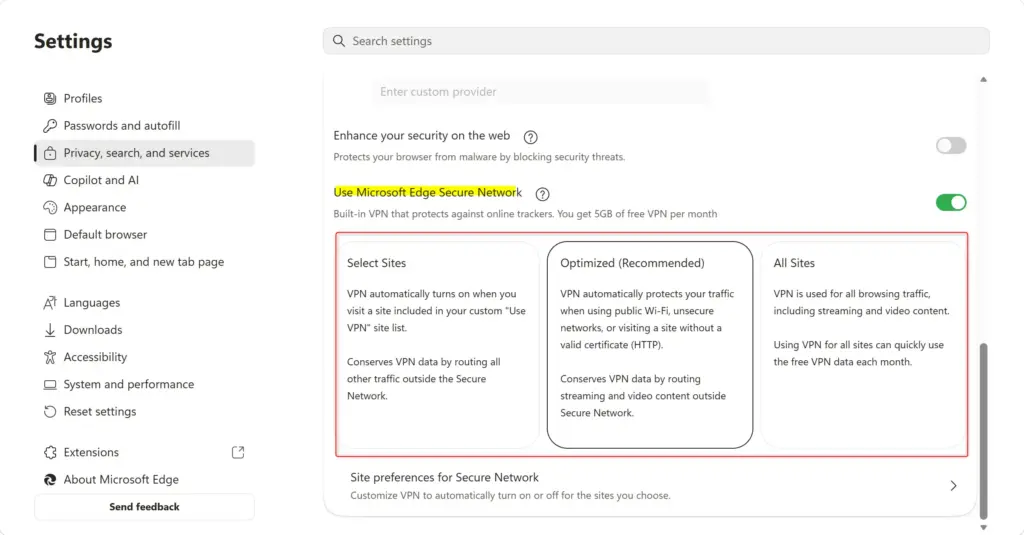Choose the All Sites VPN mode card
Image resolution: width=1024 pixels, height=535 pixels.
pos(863,345)
